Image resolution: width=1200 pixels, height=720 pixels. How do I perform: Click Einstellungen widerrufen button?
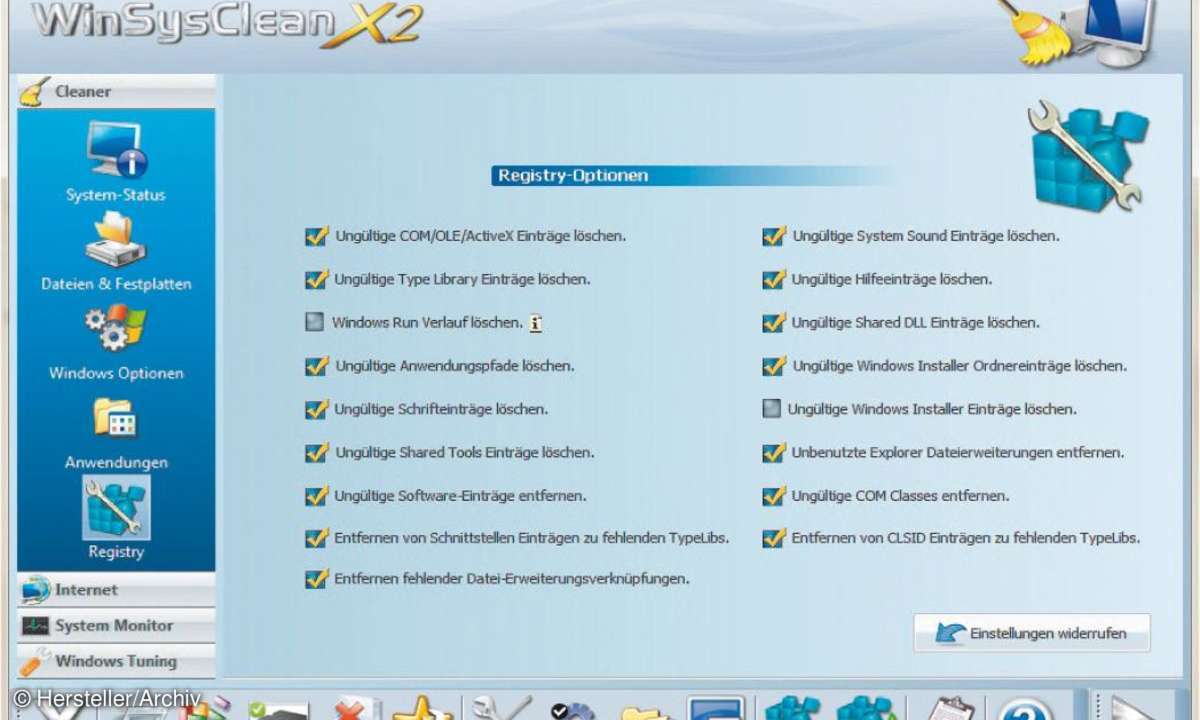click(1032, 633)
